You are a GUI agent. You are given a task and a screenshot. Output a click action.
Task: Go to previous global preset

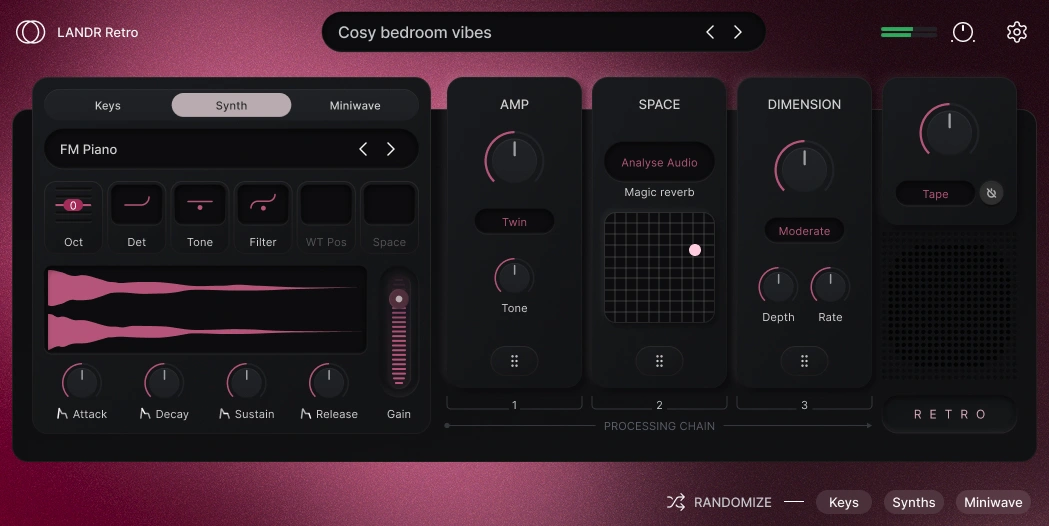(710, 32)
